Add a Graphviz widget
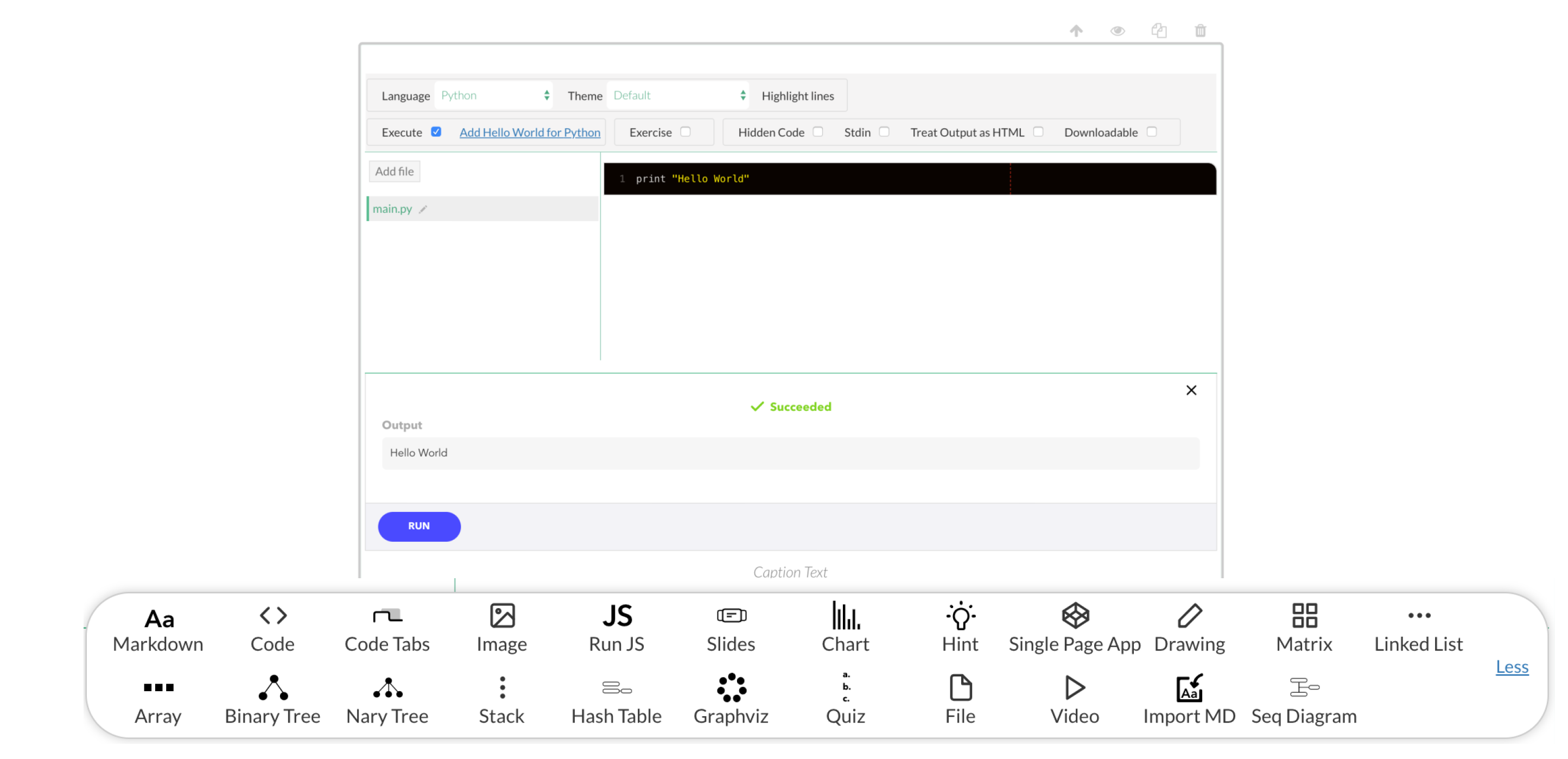Viewport: 1568px width, 759px height. (731, 699)
